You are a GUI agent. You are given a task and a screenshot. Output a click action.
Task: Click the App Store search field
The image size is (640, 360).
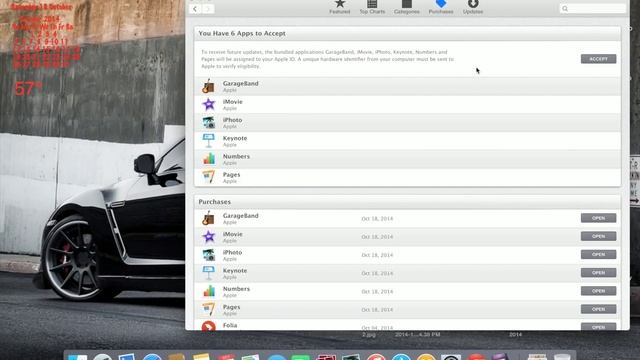[x=593, y=9]
